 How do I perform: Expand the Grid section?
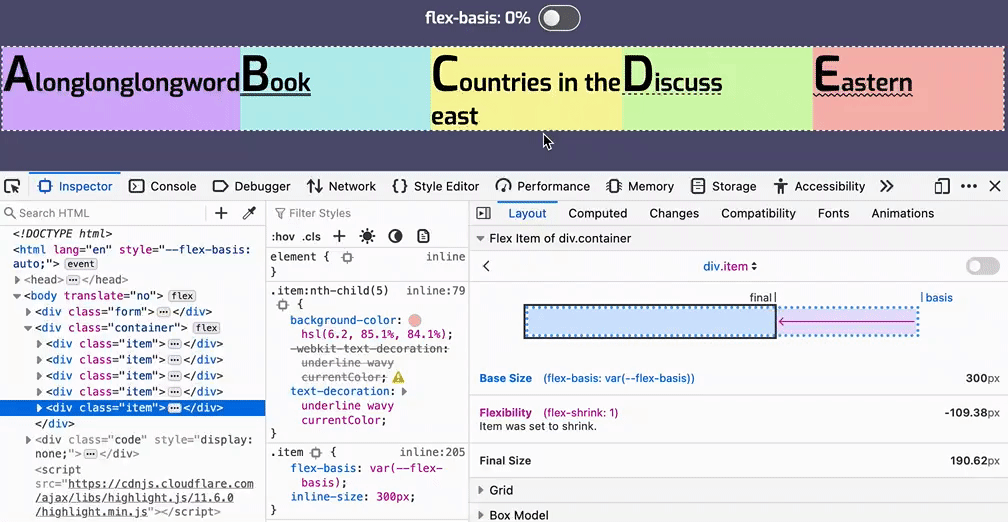[x=501, y=490]
